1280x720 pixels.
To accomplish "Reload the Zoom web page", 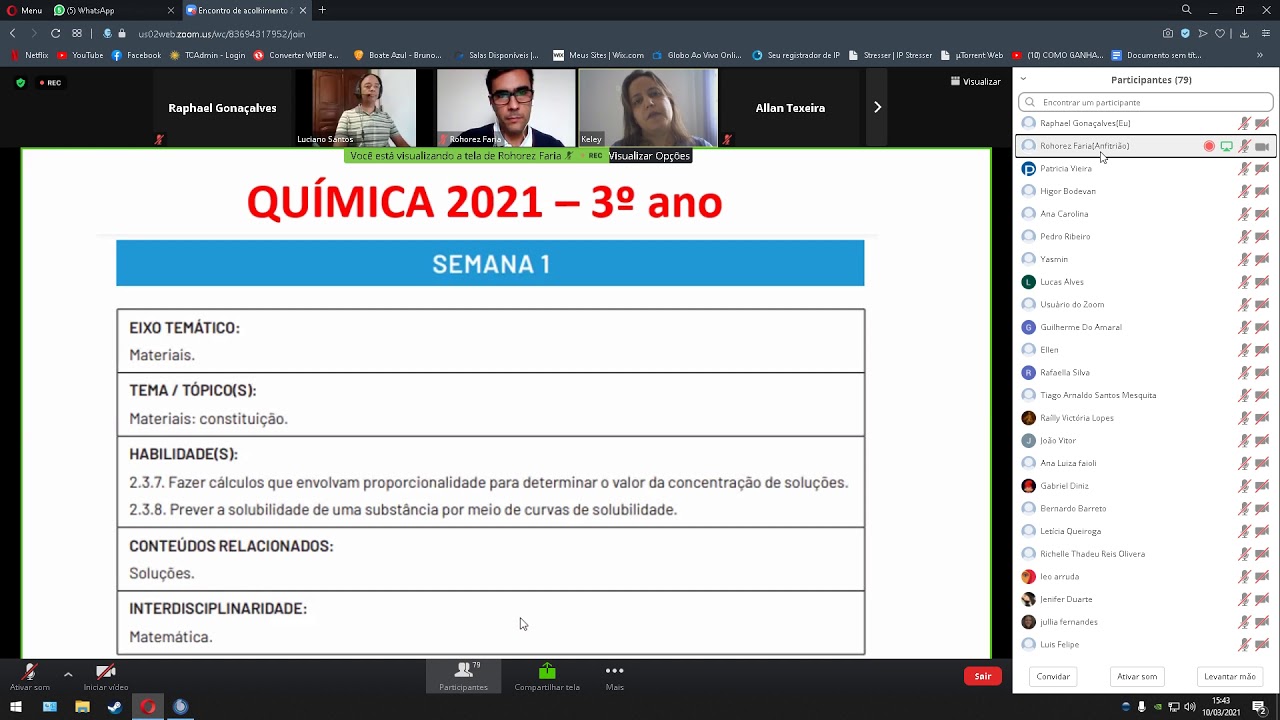I will click(55, 33).
